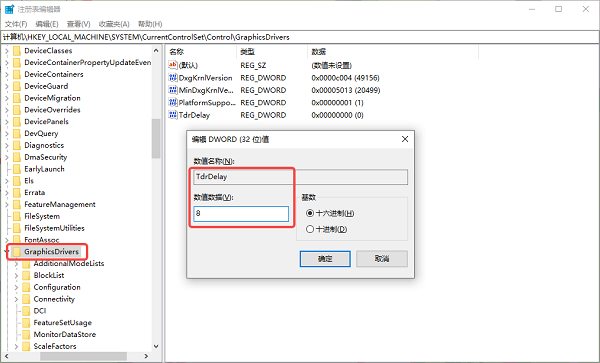This screenshot has width=600, height=363.
Task: Click the DeviceContainers folder icon
Action: pos(16,74)
